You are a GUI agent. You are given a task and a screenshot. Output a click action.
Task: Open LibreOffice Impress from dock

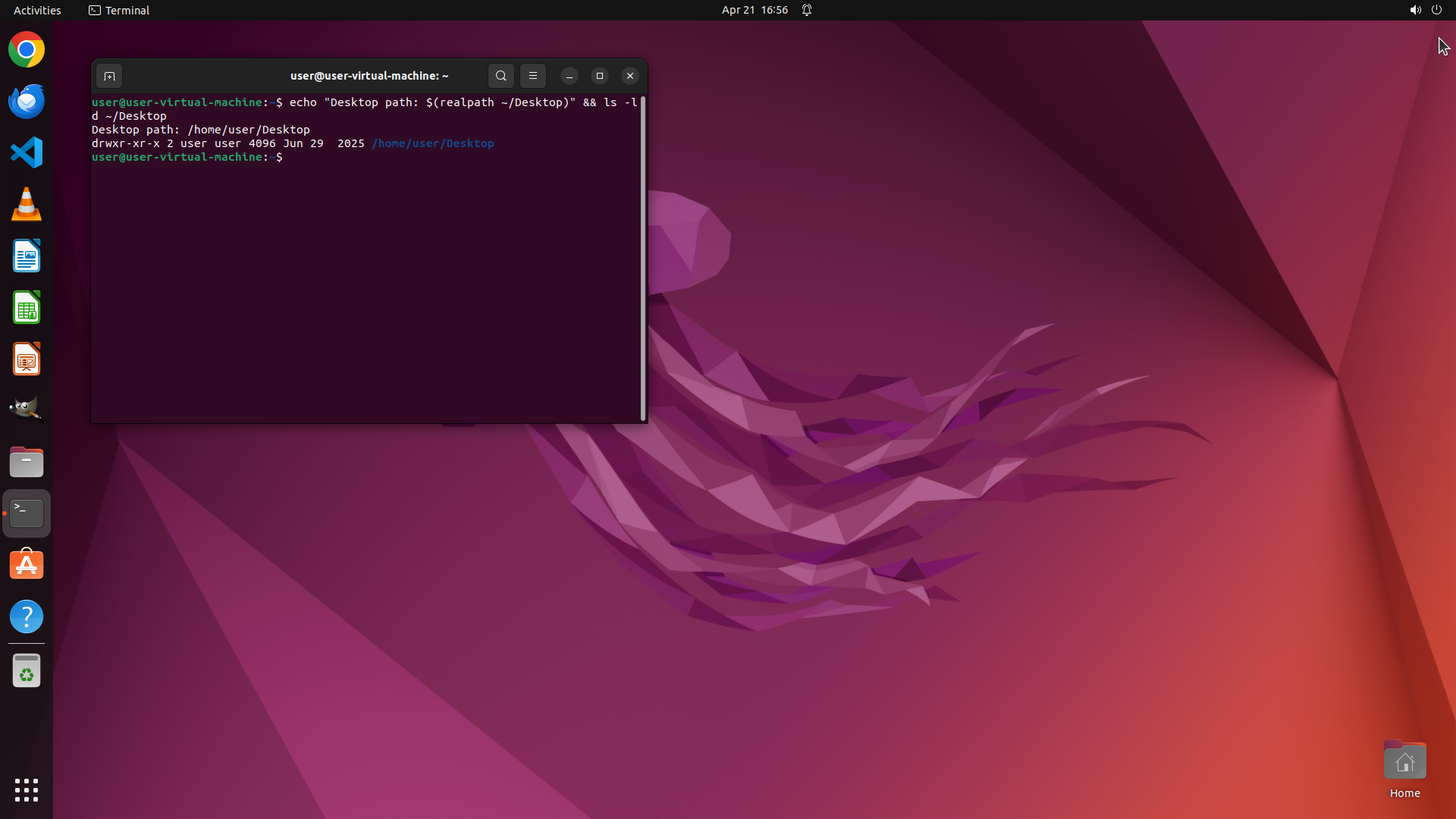[x=27, y=359]
